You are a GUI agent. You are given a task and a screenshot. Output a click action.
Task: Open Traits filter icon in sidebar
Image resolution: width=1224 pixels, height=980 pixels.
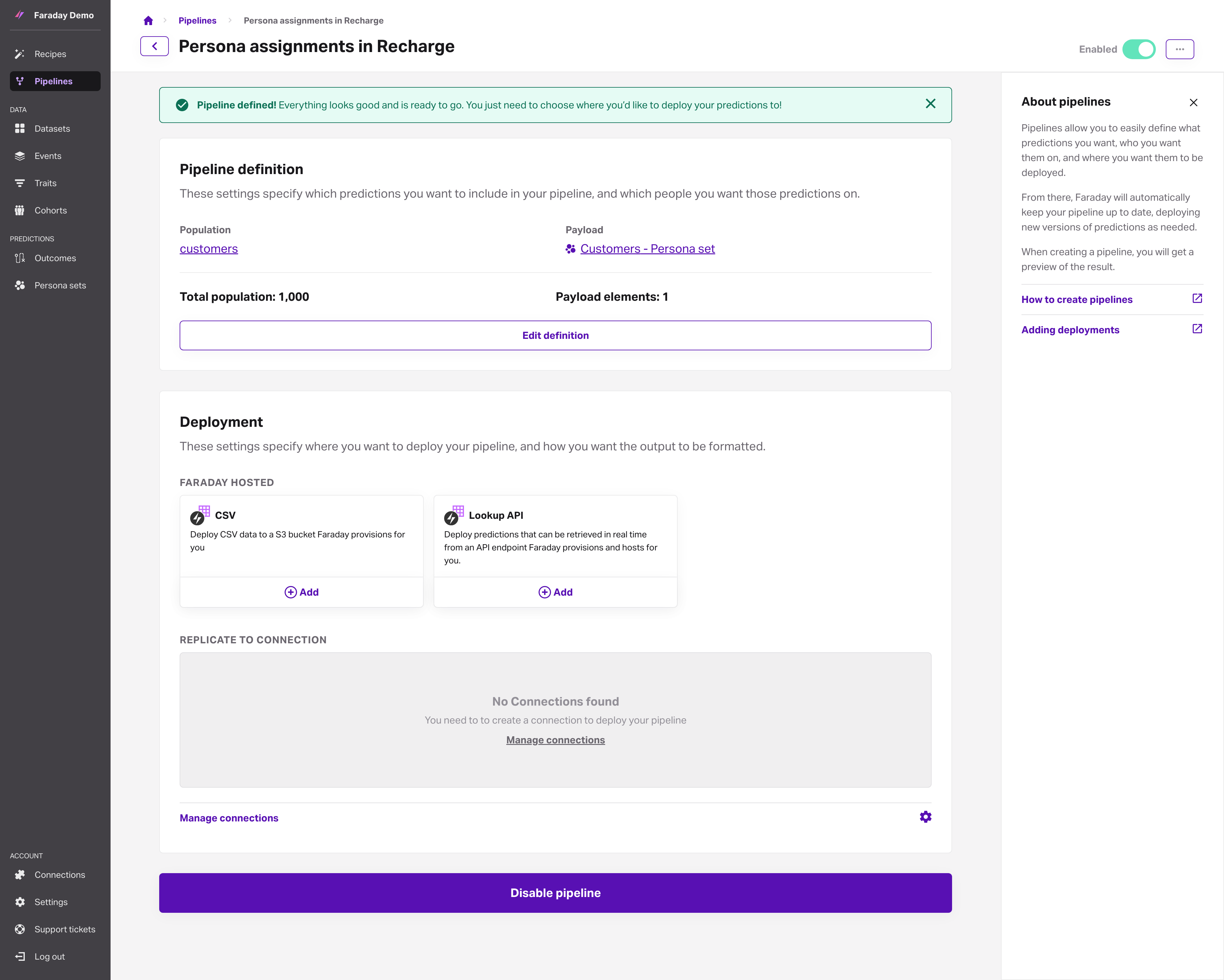pos(20,183)
